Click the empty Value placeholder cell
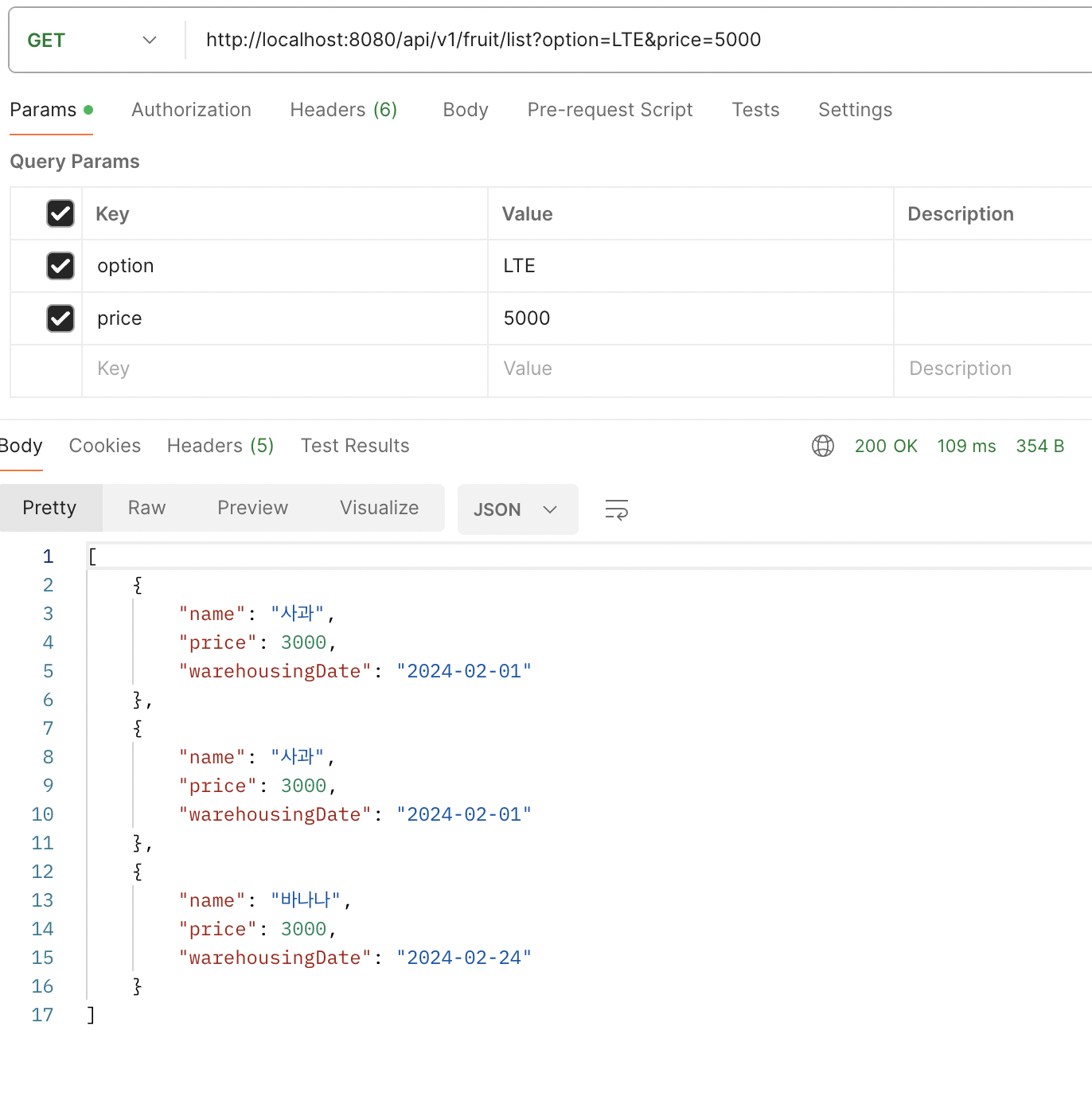This screenshot has height=1116, width=1092. click(x=691, y=369)
